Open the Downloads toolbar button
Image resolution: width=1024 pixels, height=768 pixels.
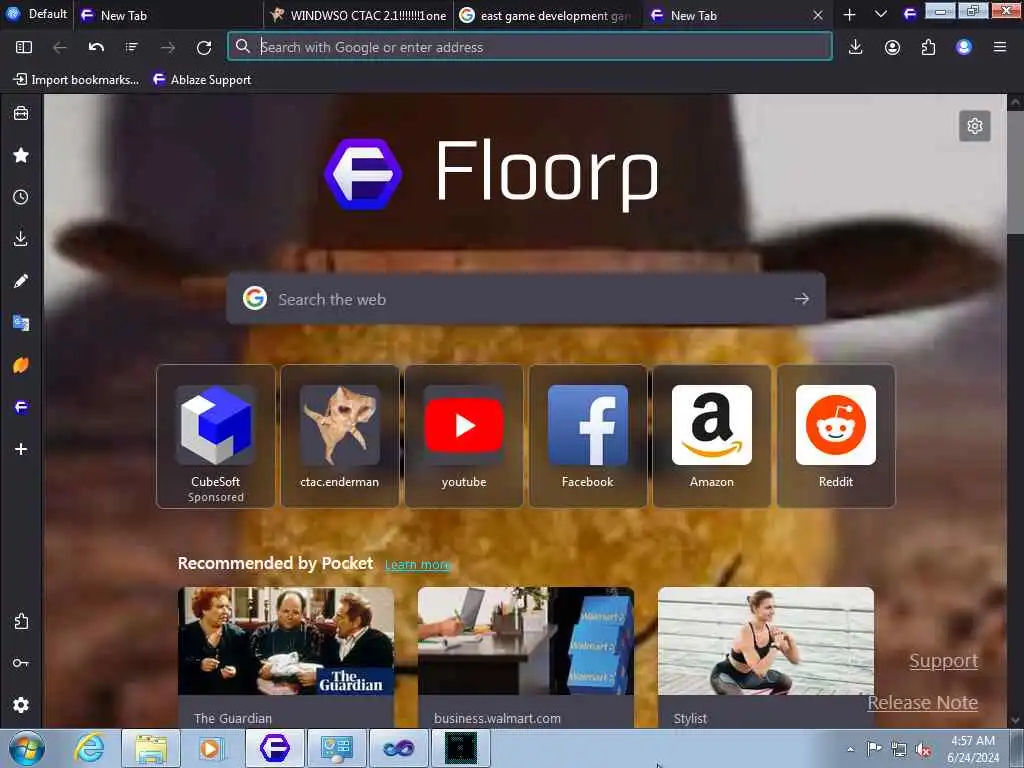tap(856, 47)
